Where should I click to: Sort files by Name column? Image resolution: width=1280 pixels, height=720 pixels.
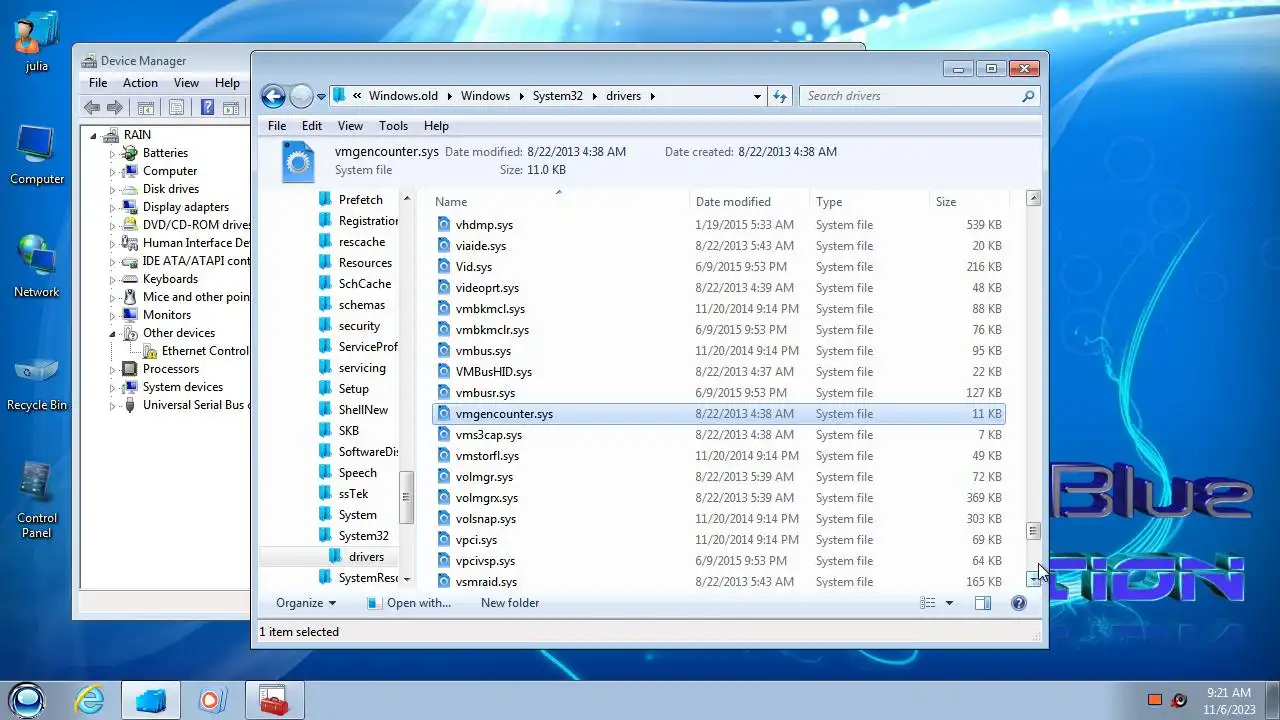coord(560,202)
